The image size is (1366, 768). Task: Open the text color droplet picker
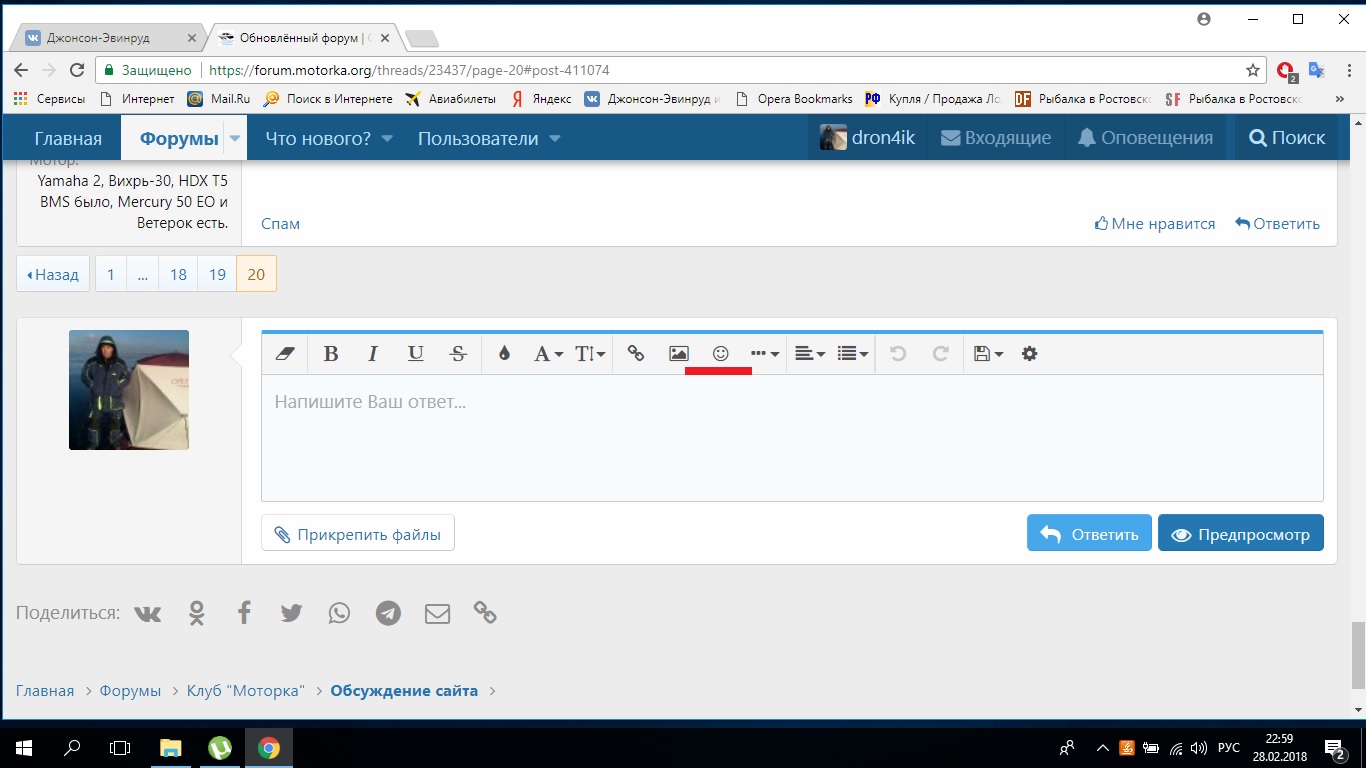504,354
